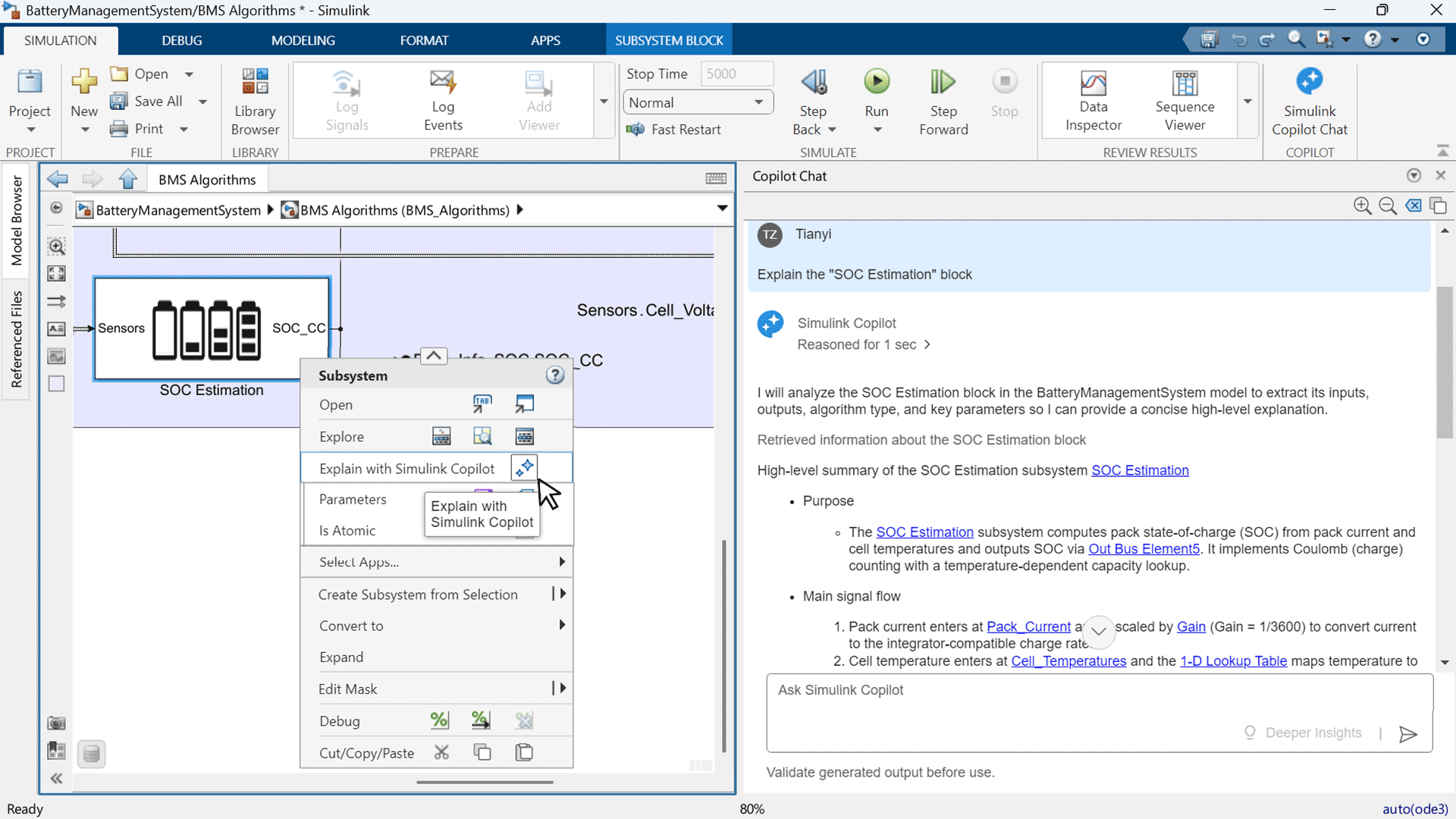
Task: Click the Sequence Viewer icon
Action: click(x=1184, y=83)
